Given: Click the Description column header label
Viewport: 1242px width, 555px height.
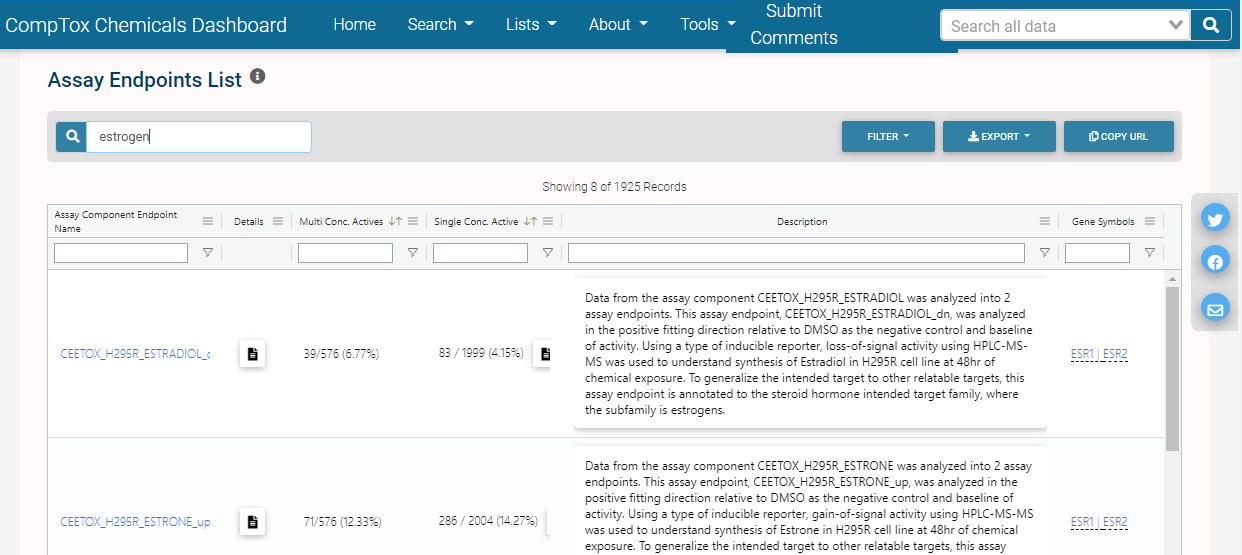Looking at the screenshot, I should 802,222.
